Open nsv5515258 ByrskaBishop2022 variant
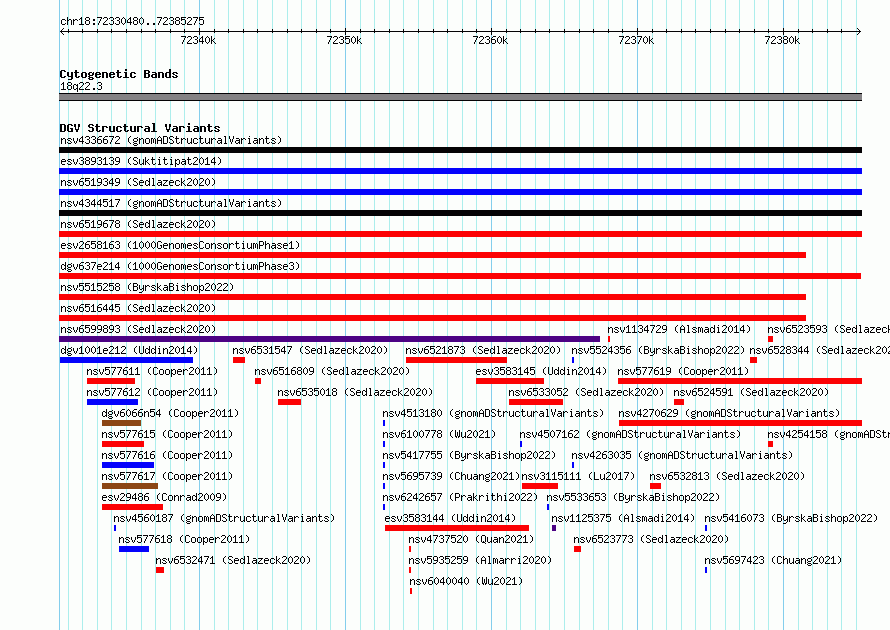The image size is (890, 630). pos(147,287)
